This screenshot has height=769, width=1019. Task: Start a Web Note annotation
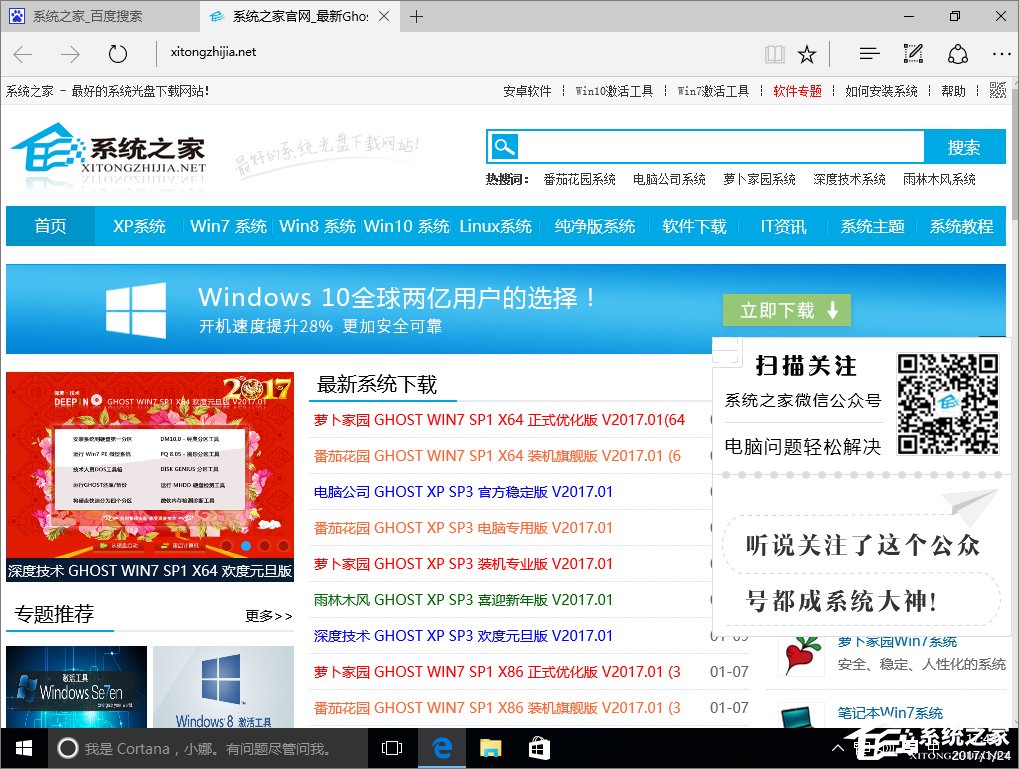coord(912,53)
